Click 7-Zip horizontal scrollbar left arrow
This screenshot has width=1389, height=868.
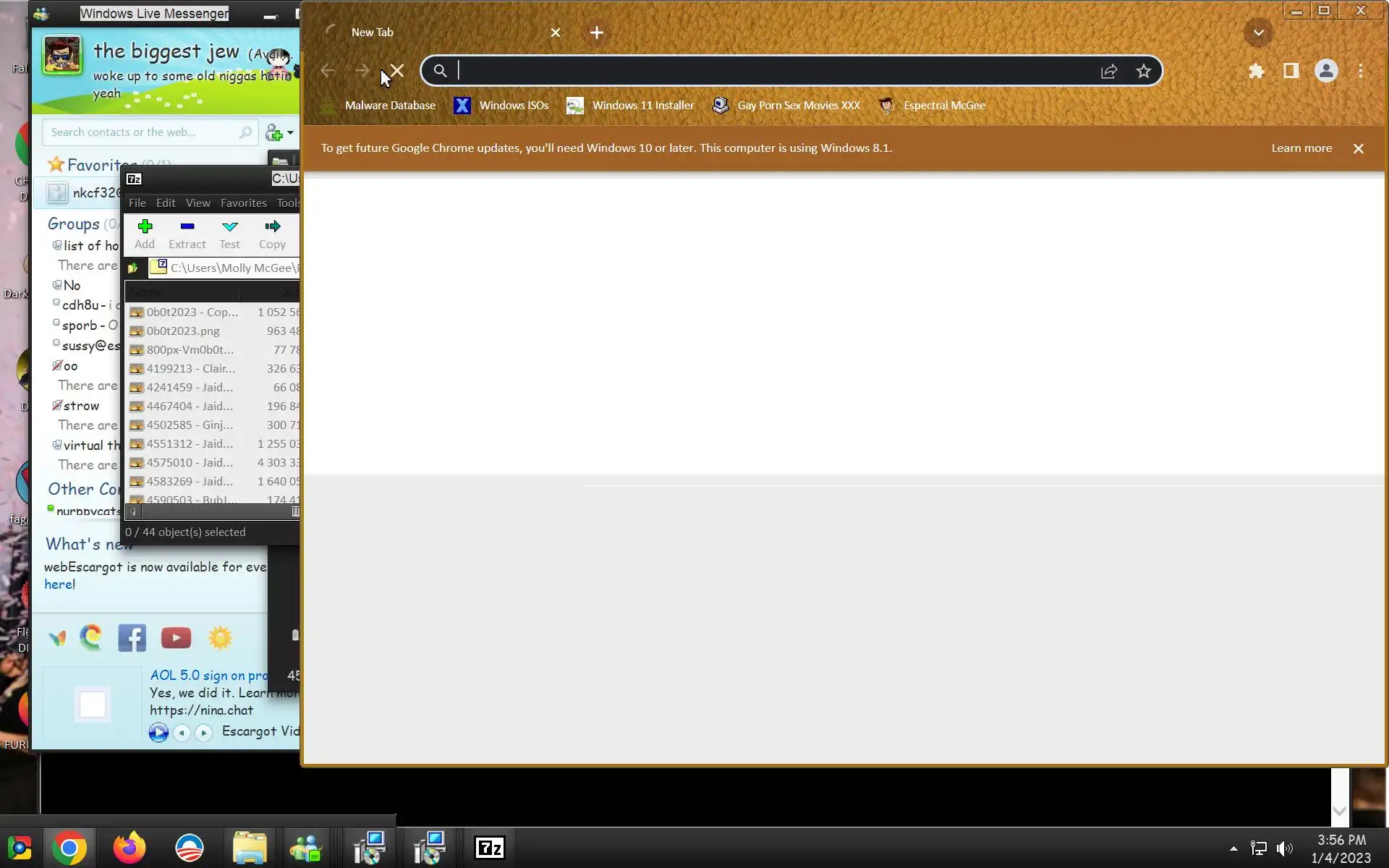coord(132,512)
